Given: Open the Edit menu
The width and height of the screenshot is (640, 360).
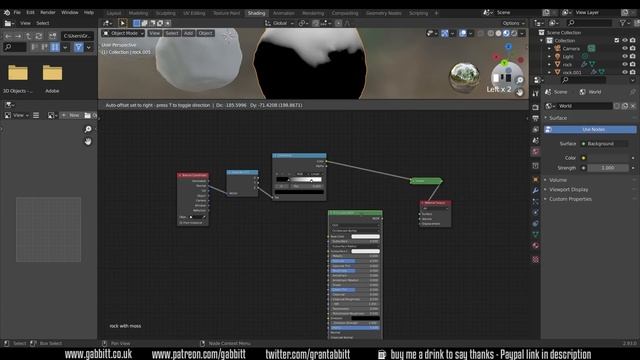Looking at the screenshot, I should tap(30, 13).
